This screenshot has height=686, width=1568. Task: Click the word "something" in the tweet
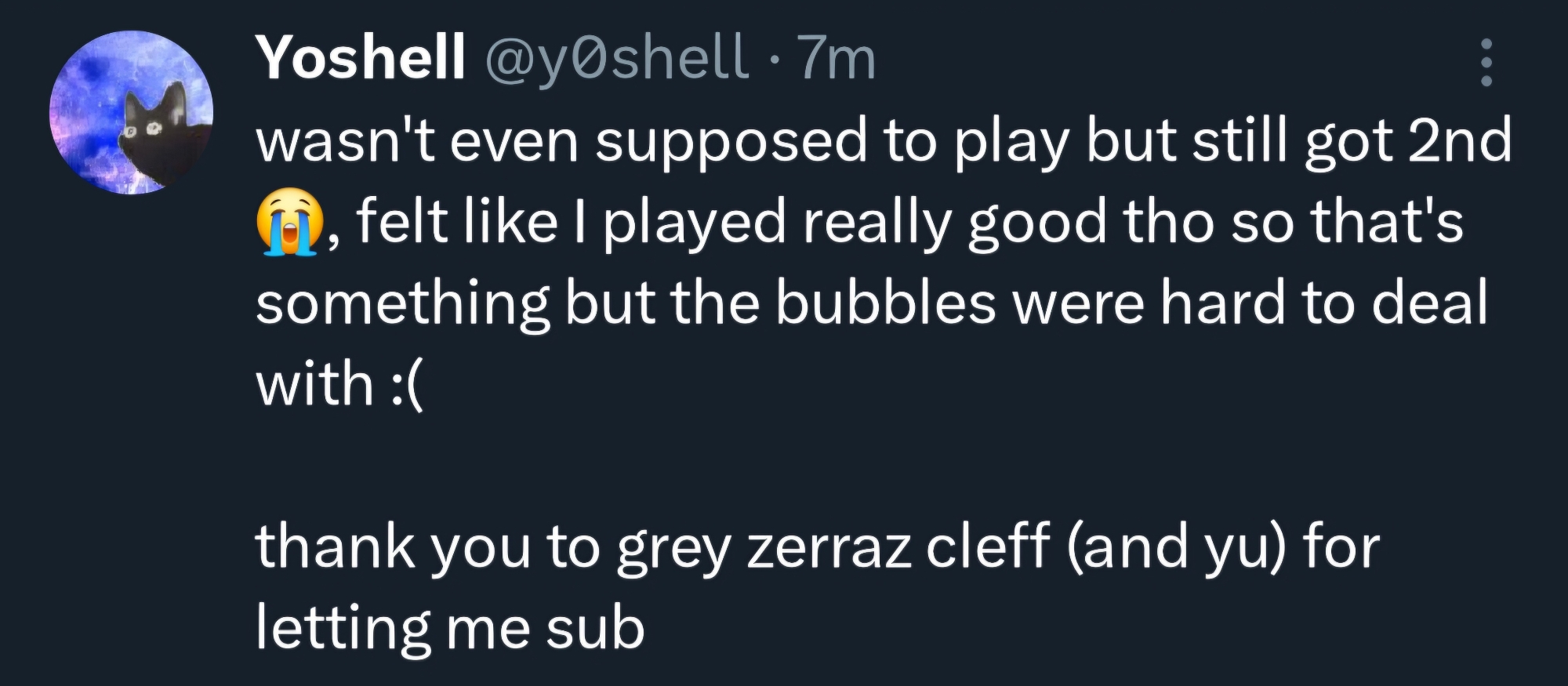coord(402,303)
